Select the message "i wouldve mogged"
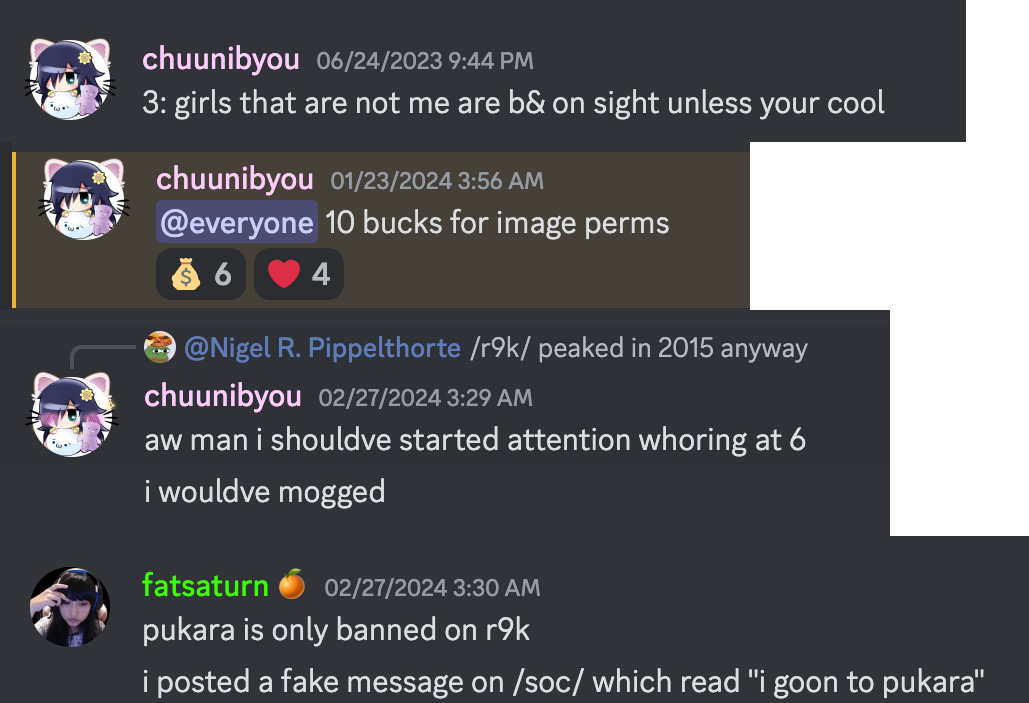Viewport: 1029px width, 703px height. (x=265, y=492)
